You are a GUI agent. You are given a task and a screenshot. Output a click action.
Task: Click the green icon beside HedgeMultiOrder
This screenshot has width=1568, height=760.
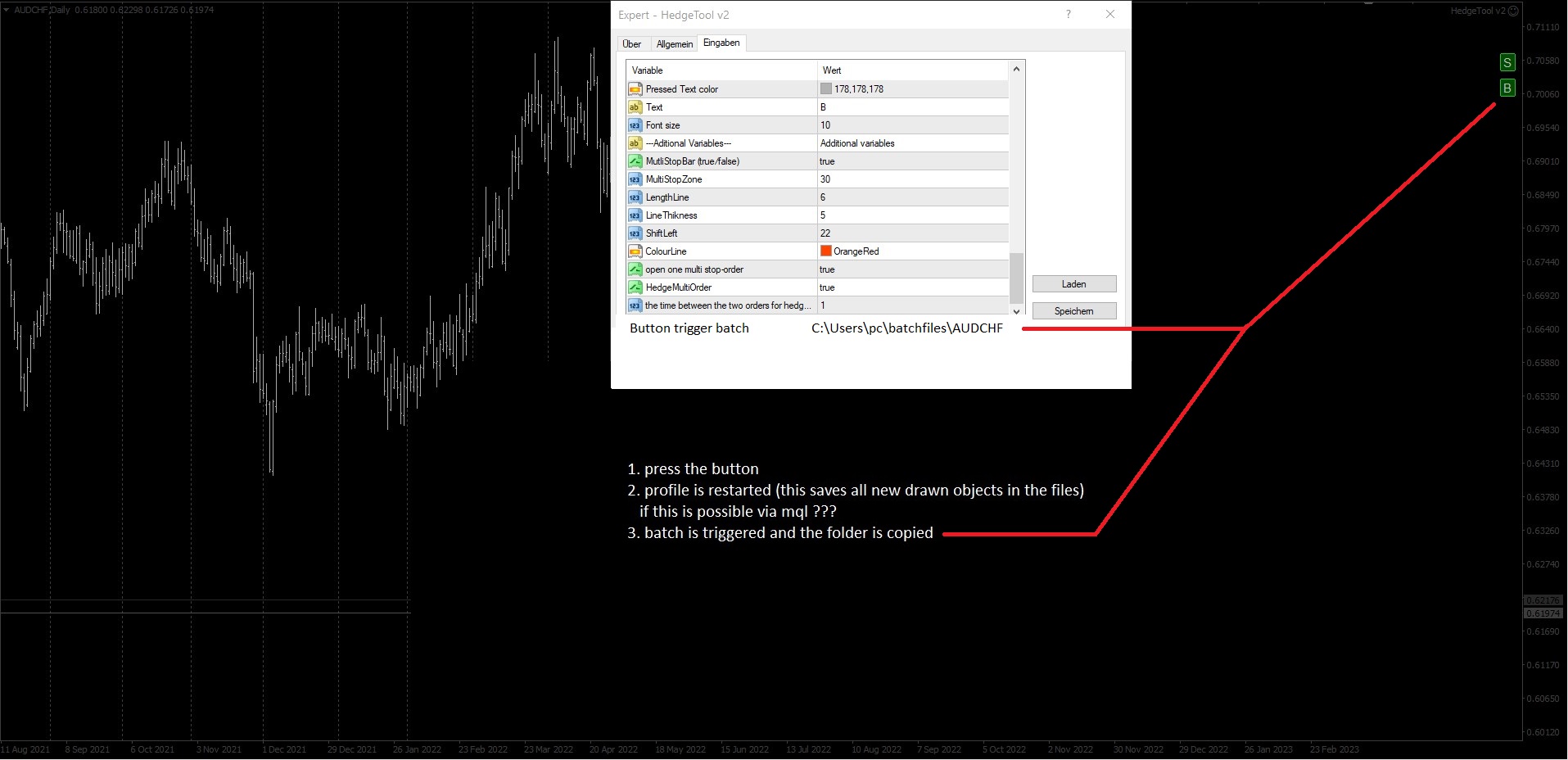tap(635, 287)
